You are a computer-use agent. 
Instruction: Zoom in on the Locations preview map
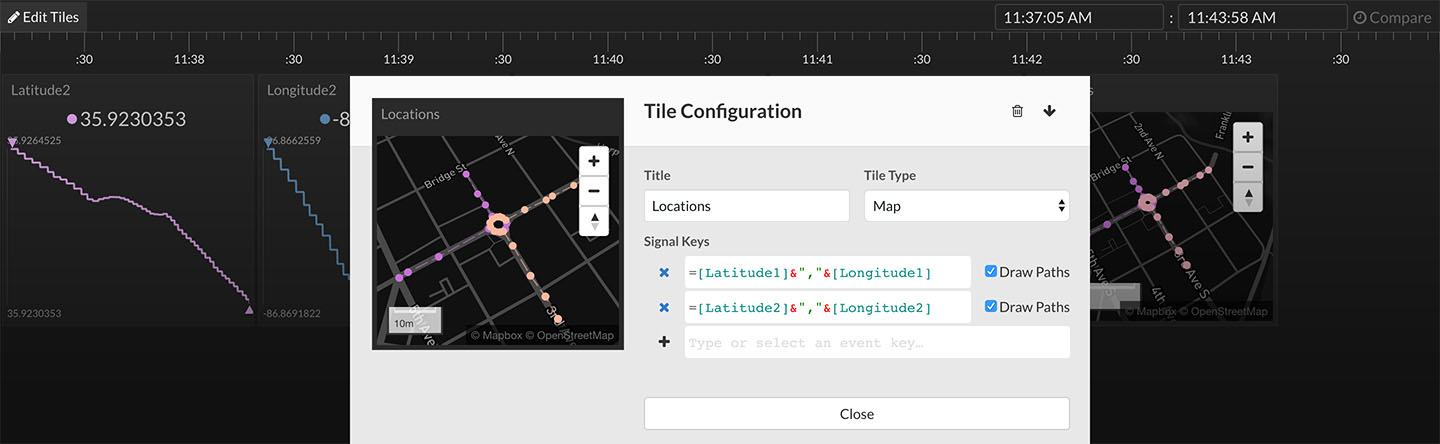(x=594, y=161)
